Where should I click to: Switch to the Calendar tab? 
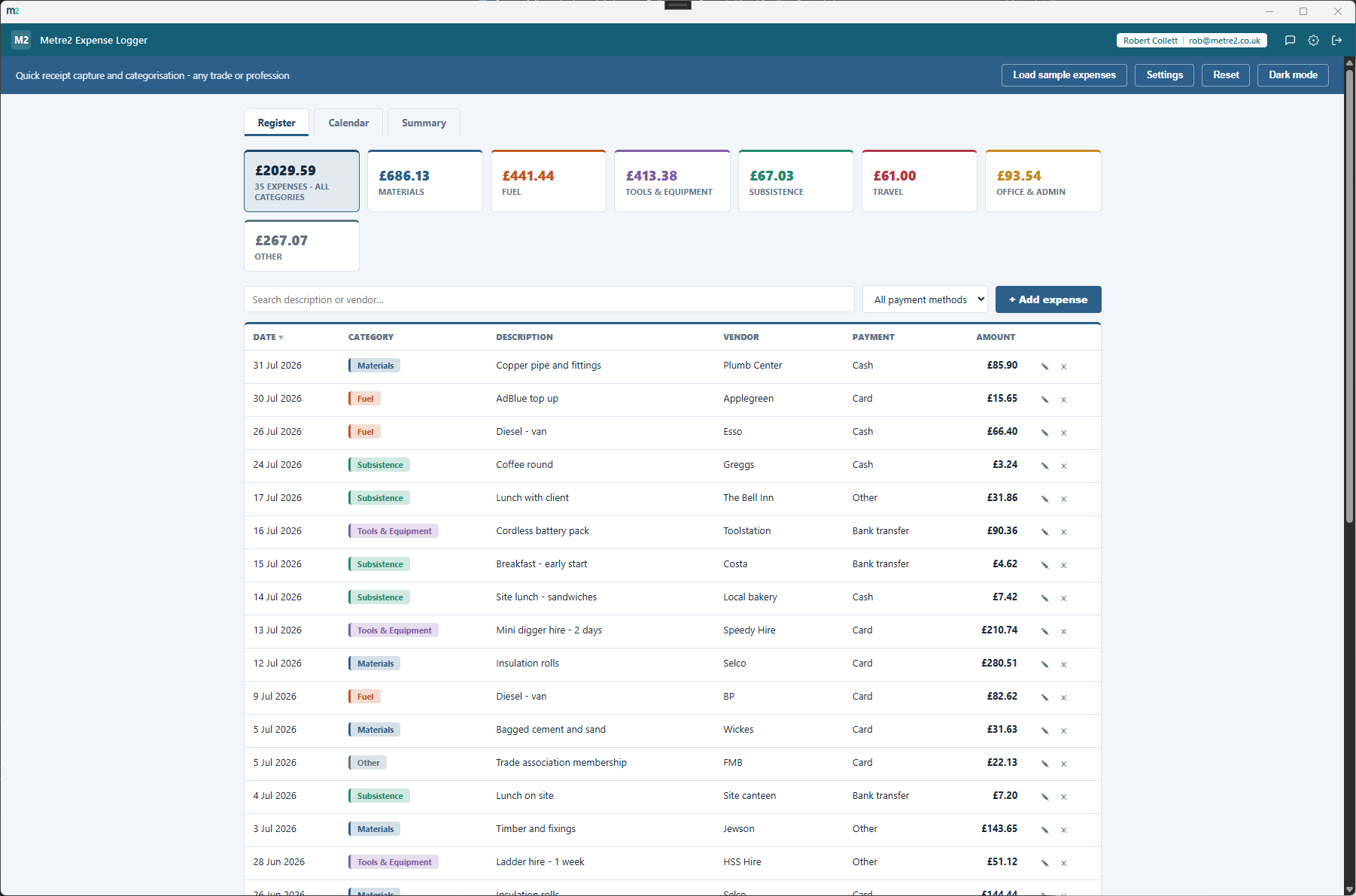[348, 123]
